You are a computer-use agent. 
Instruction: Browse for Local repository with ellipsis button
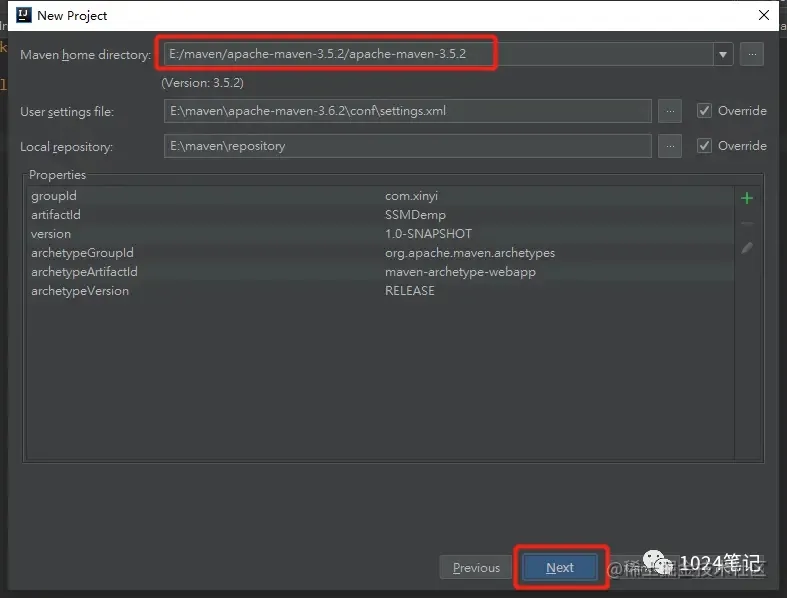670,146
